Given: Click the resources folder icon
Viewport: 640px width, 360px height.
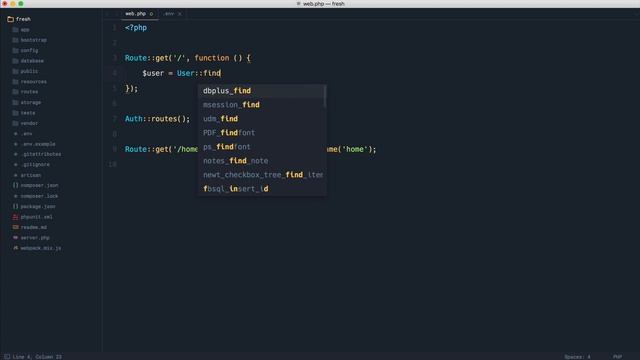Looking at the screenshot, I should coord(16,82).
